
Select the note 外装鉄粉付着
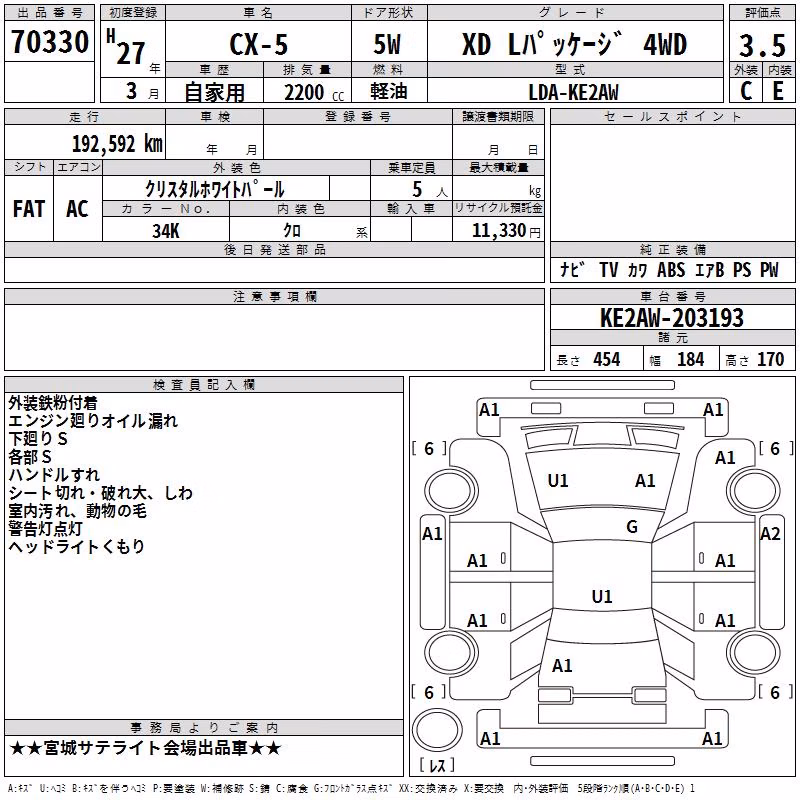pos(53,403)
